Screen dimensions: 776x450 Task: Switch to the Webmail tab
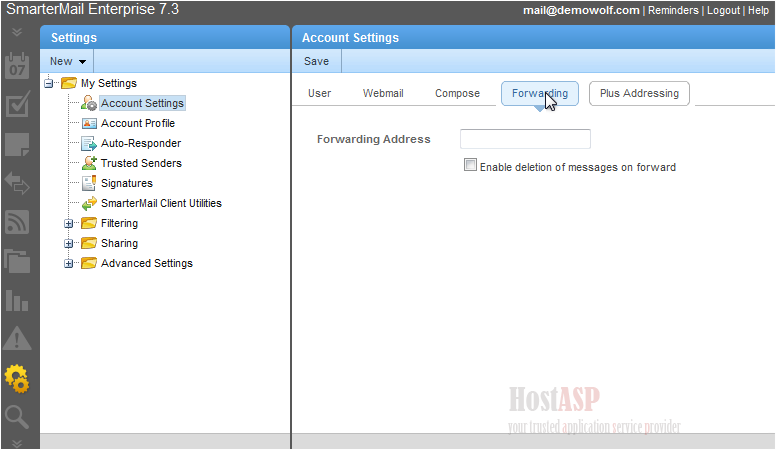(x=383, y=93)
